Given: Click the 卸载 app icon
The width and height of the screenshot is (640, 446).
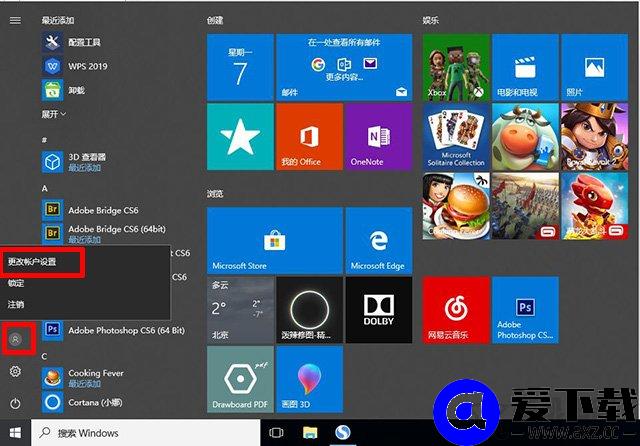Looking at the screenshot, I should (x=52, y=90).
